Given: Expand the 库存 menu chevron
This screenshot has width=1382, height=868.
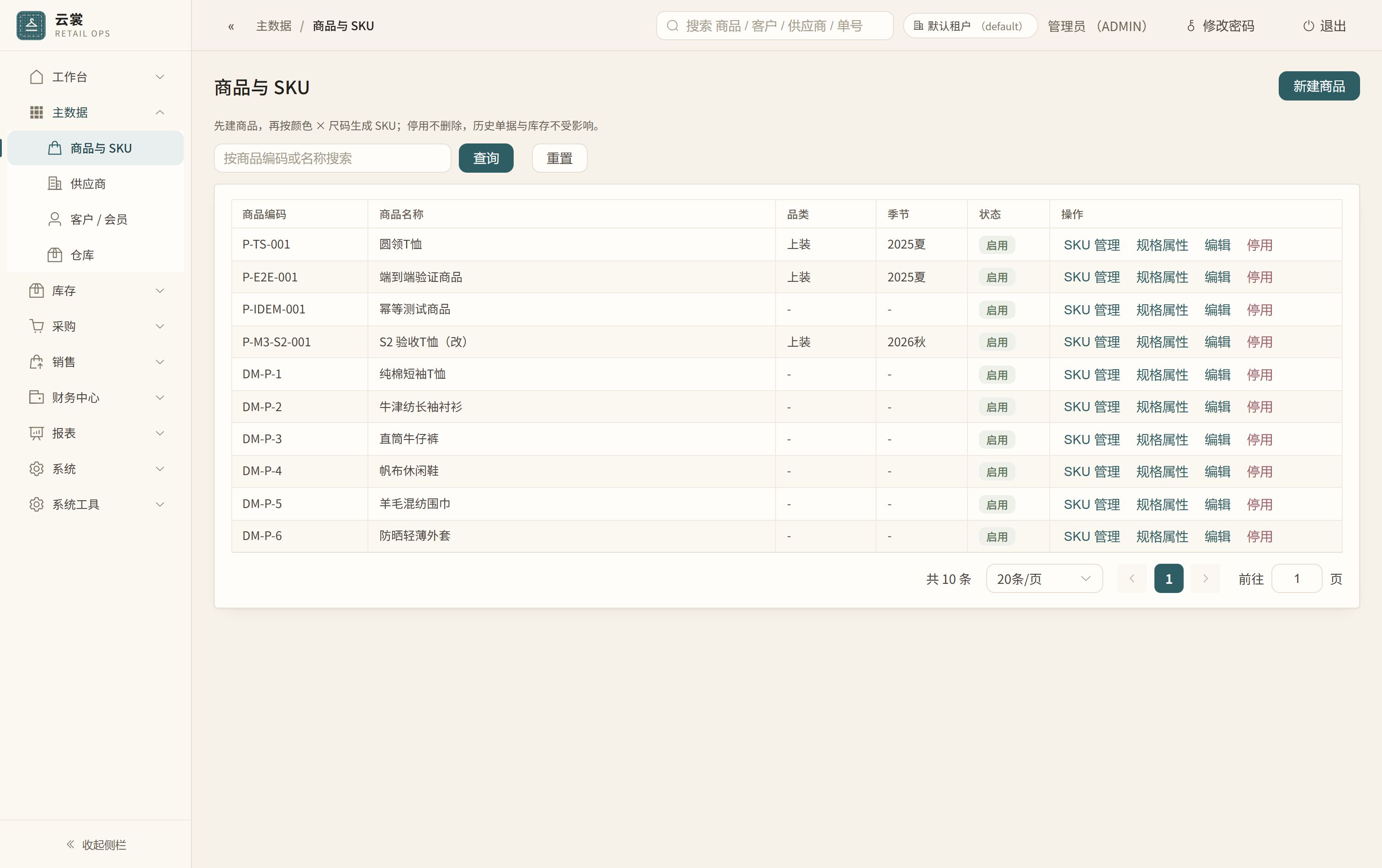Looking at the screenshot, I should tap(160, 291).
